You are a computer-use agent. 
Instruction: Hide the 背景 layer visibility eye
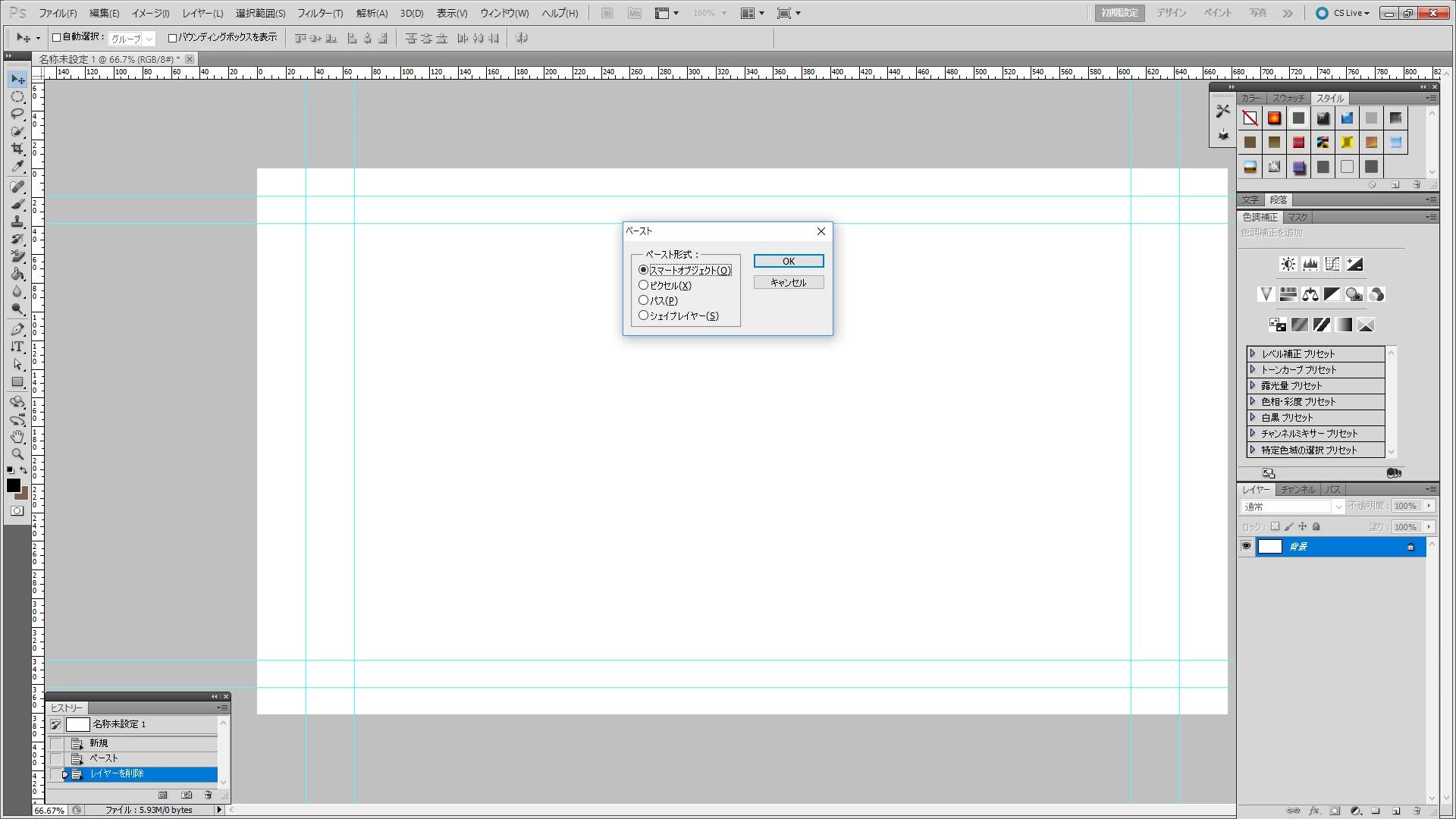(1246, 546)
